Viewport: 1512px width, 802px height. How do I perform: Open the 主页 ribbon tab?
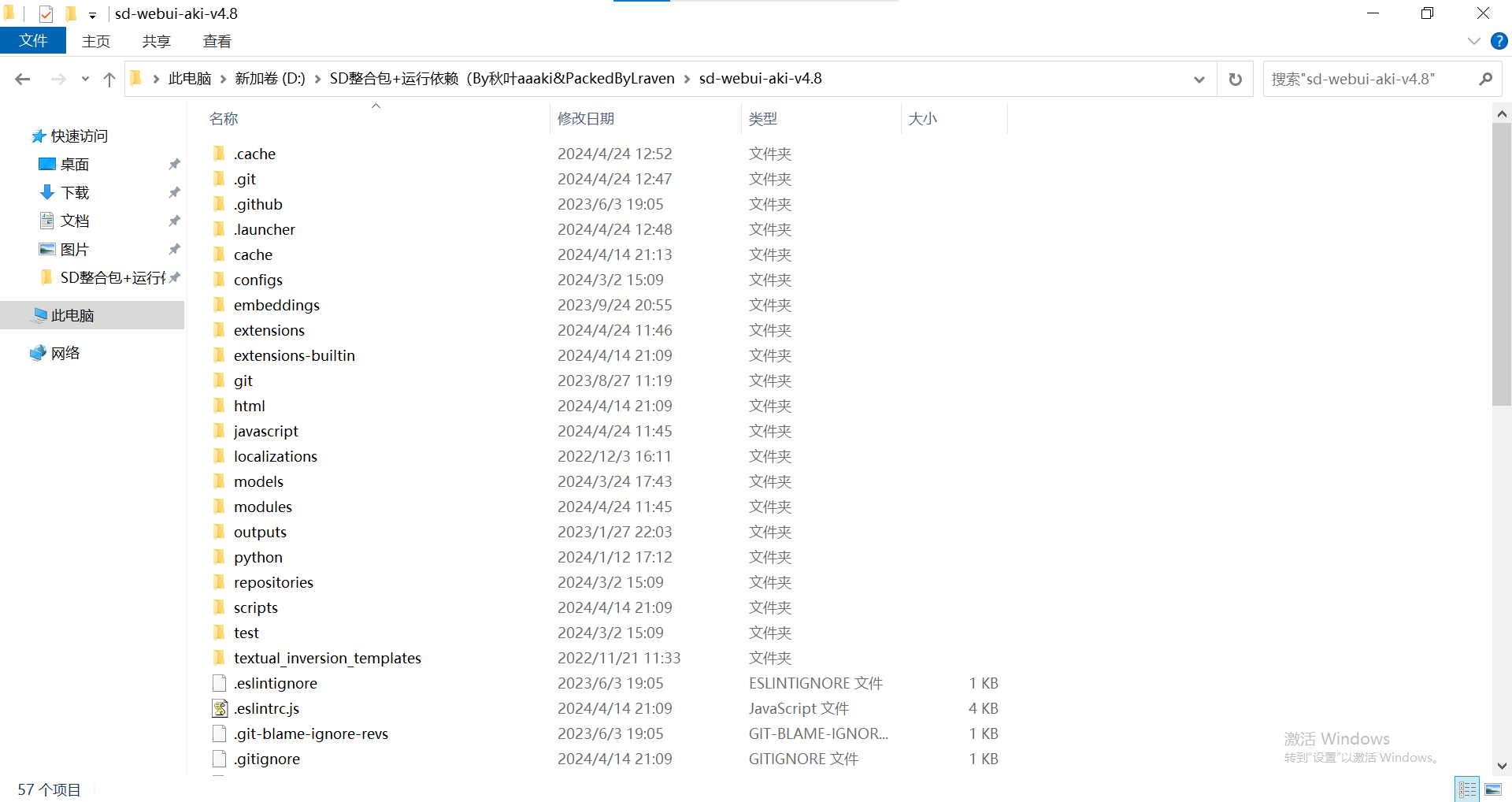click(x=96, y=41)
